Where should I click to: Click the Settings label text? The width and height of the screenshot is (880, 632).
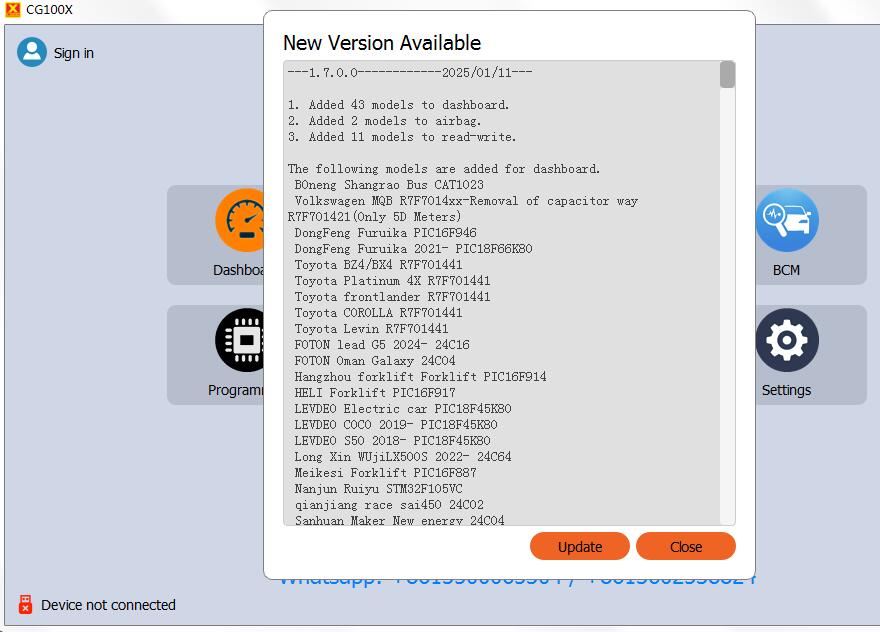coord(786,390)
